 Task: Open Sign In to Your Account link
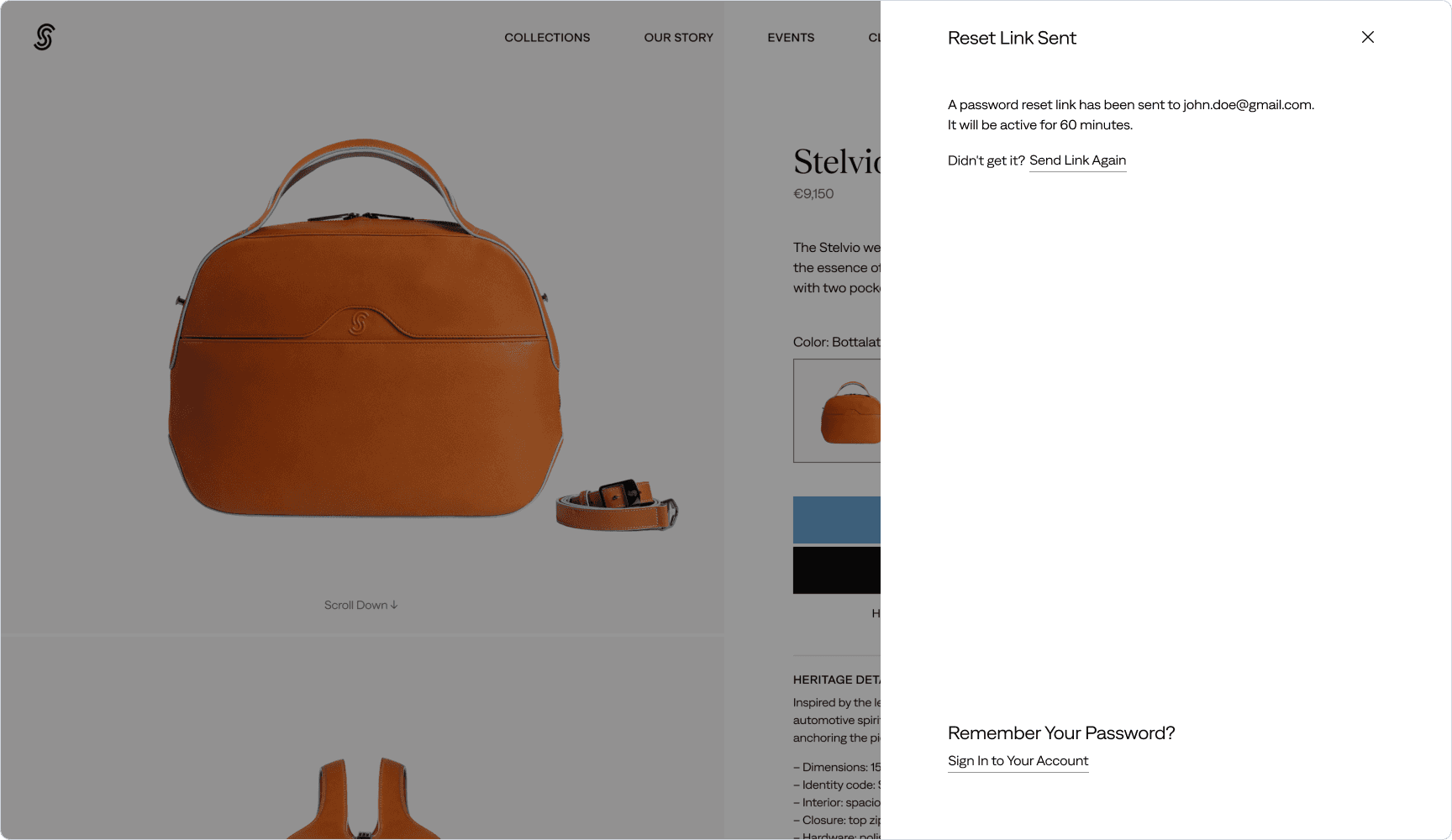[x=1018, y=761]
